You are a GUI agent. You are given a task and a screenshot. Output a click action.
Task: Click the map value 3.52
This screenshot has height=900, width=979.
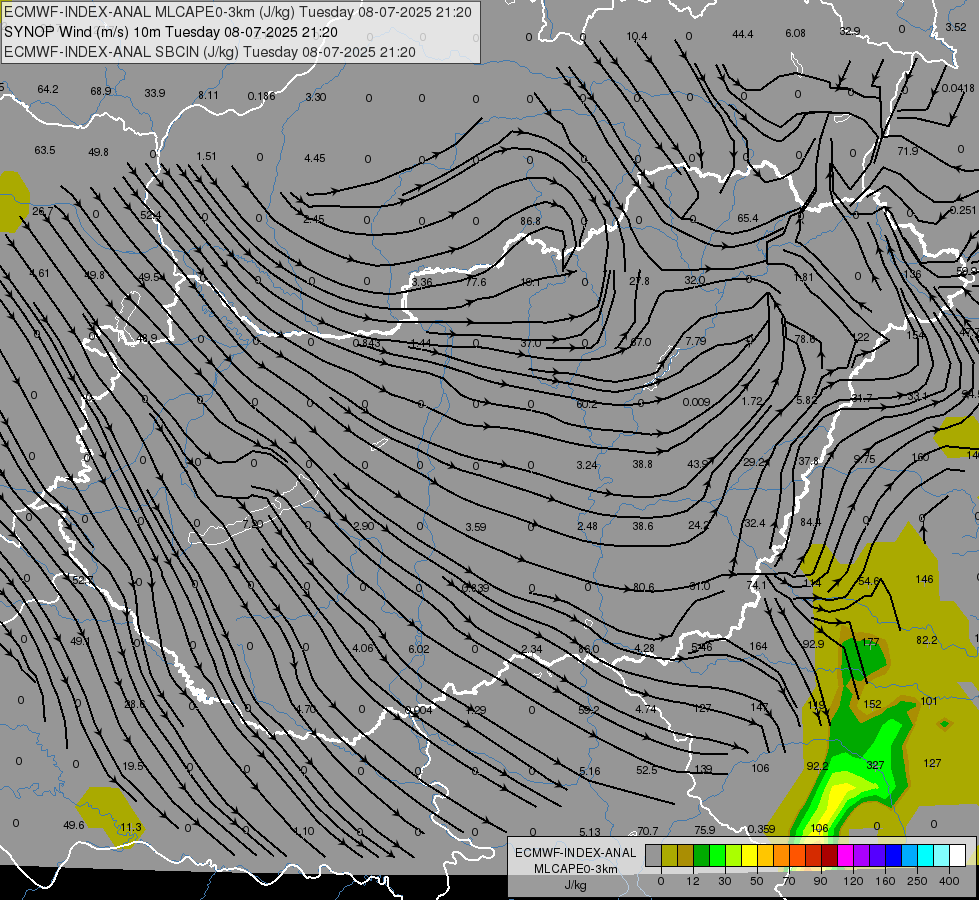coord(955,27)
